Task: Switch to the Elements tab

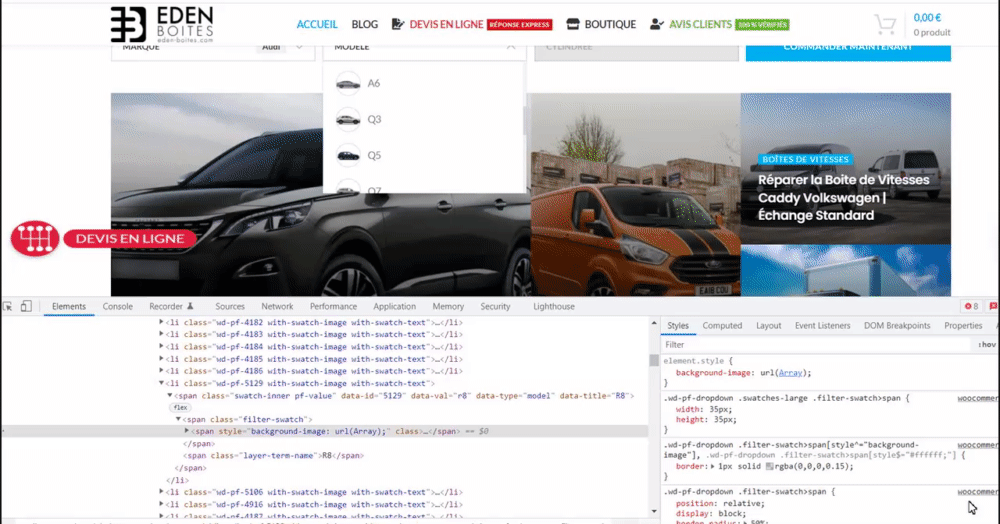Action: (69, 307)
